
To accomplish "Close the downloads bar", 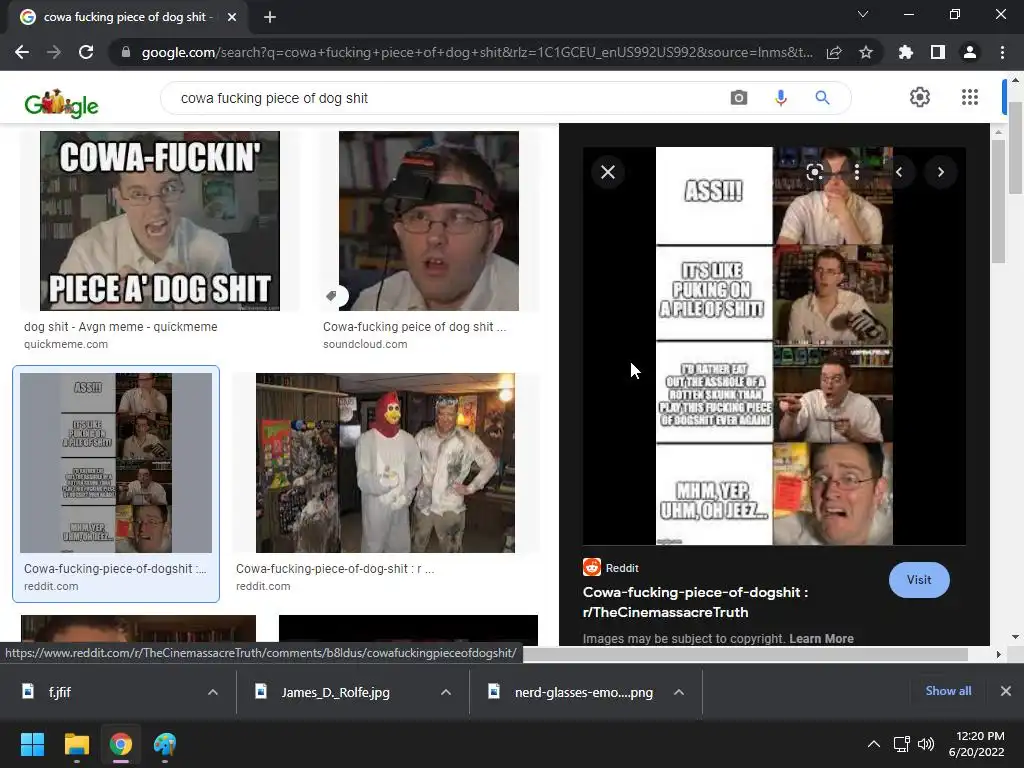I will point(1006,691).
